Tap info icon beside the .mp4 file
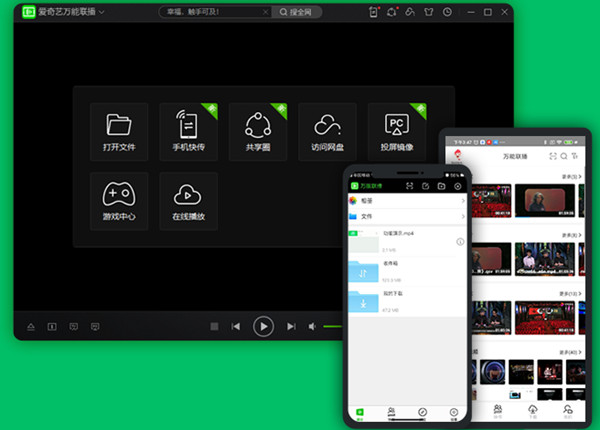Viewport: 600px width, 430px height. coord(460,242)
